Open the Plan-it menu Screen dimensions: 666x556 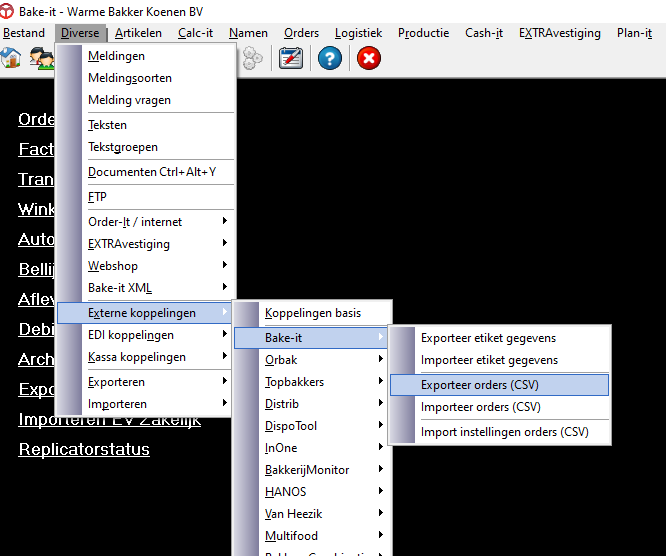pos(634,33)
